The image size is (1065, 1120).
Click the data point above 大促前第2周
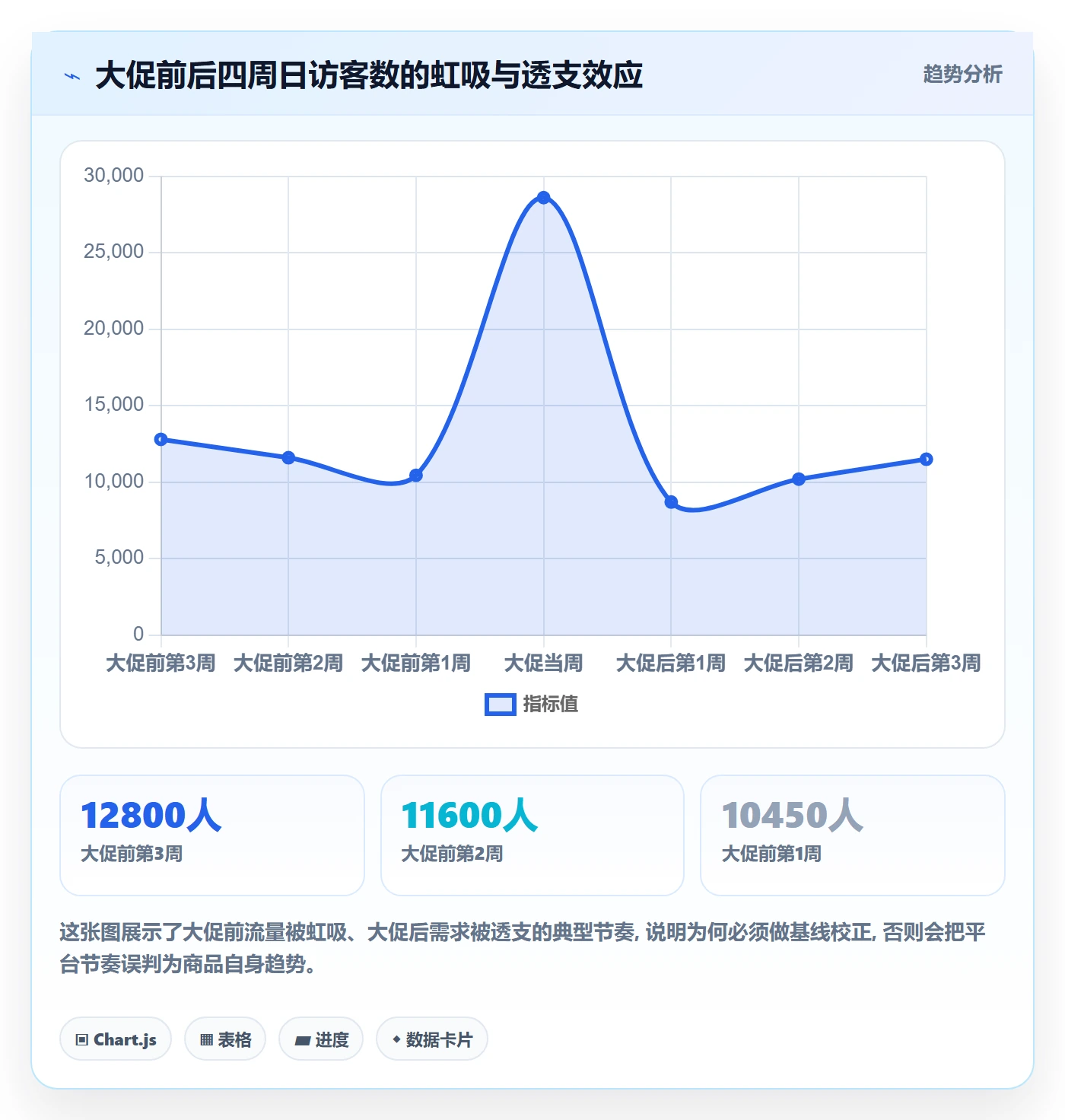(x=288, y=457)
